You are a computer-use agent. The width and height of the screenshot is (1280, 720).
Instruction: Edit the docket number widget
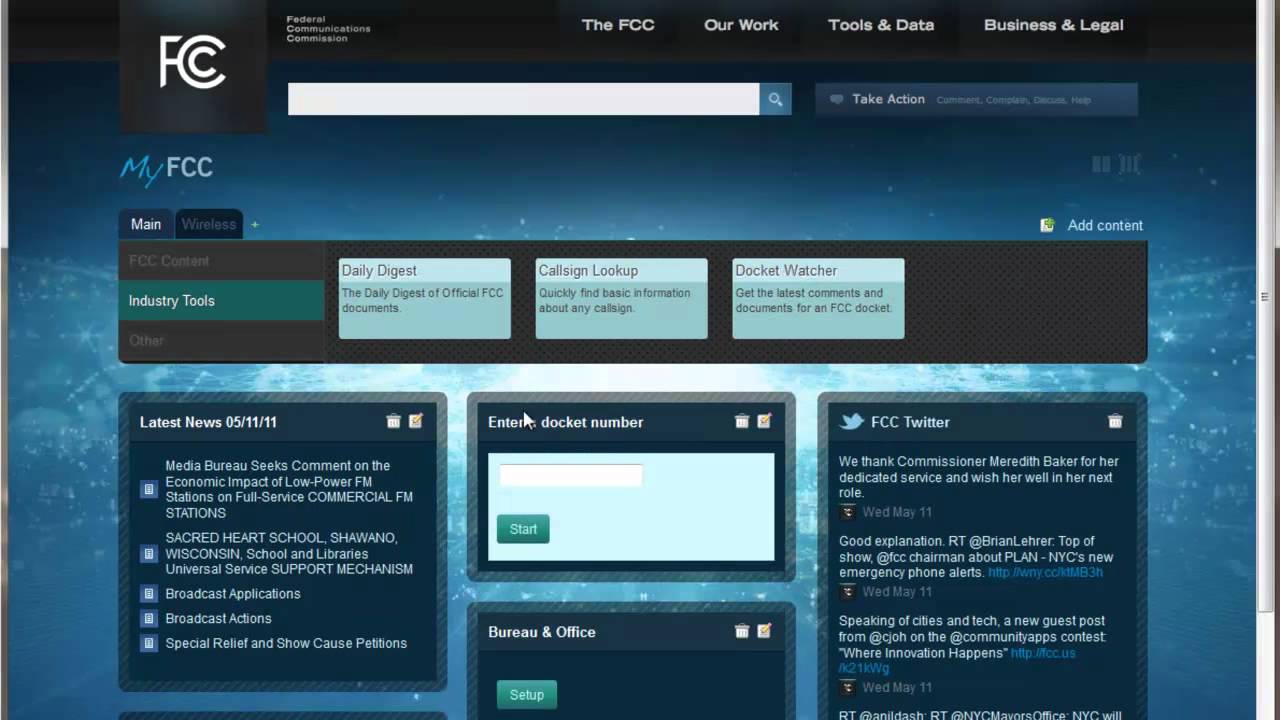pos(764,421)
